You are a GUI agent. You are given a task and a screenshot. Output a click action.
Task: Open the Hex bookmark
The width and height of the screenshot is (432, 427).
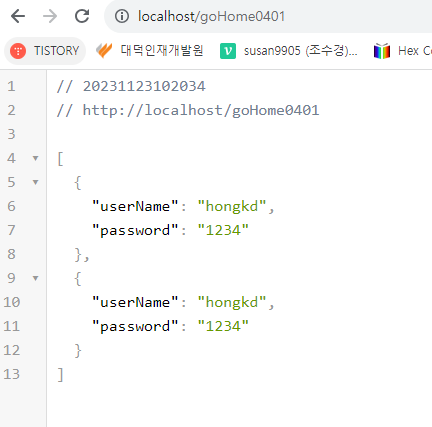pos(403,51)
